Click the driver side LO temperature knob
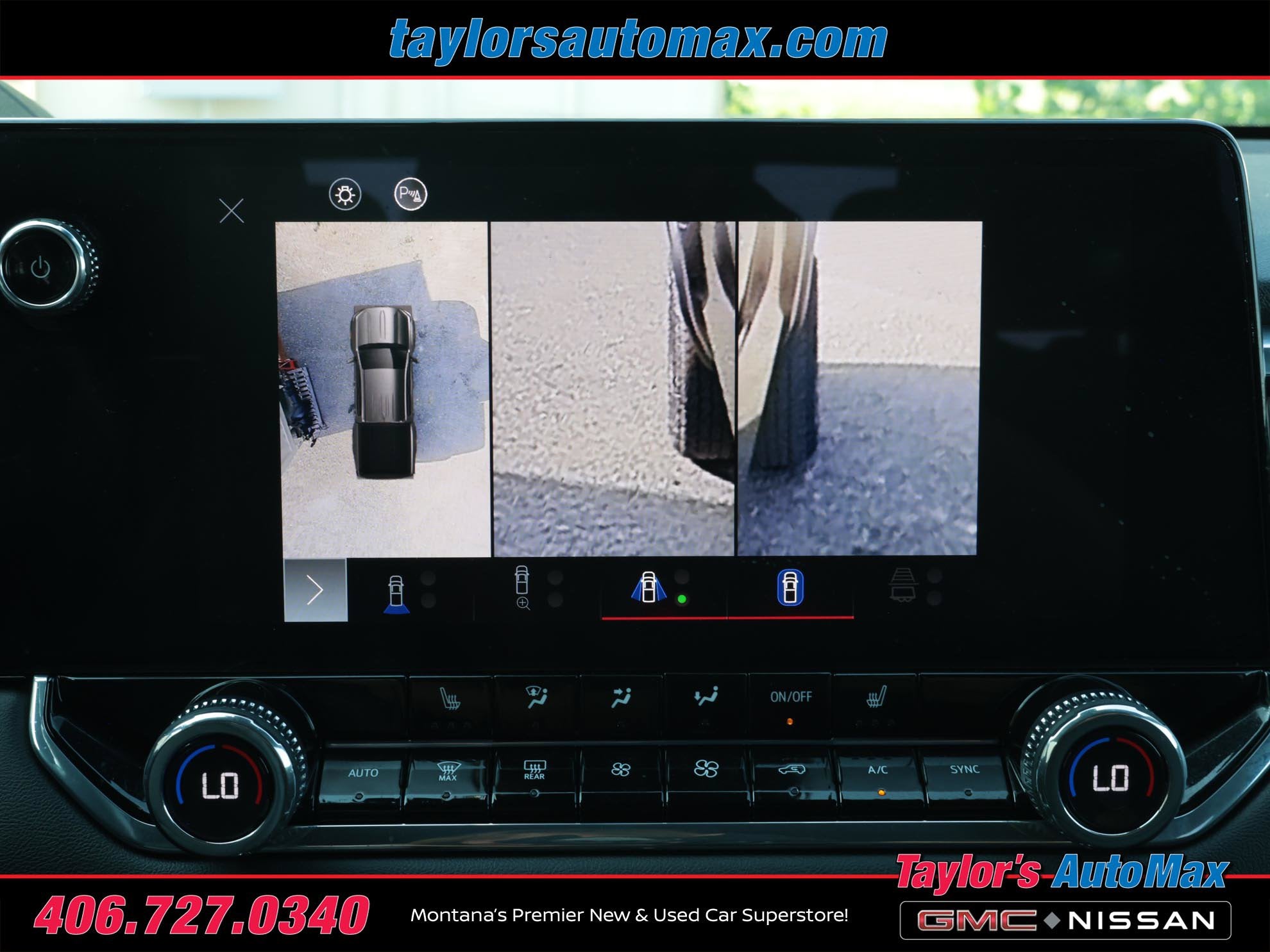The image size is (1270, 952). point(219,783)
